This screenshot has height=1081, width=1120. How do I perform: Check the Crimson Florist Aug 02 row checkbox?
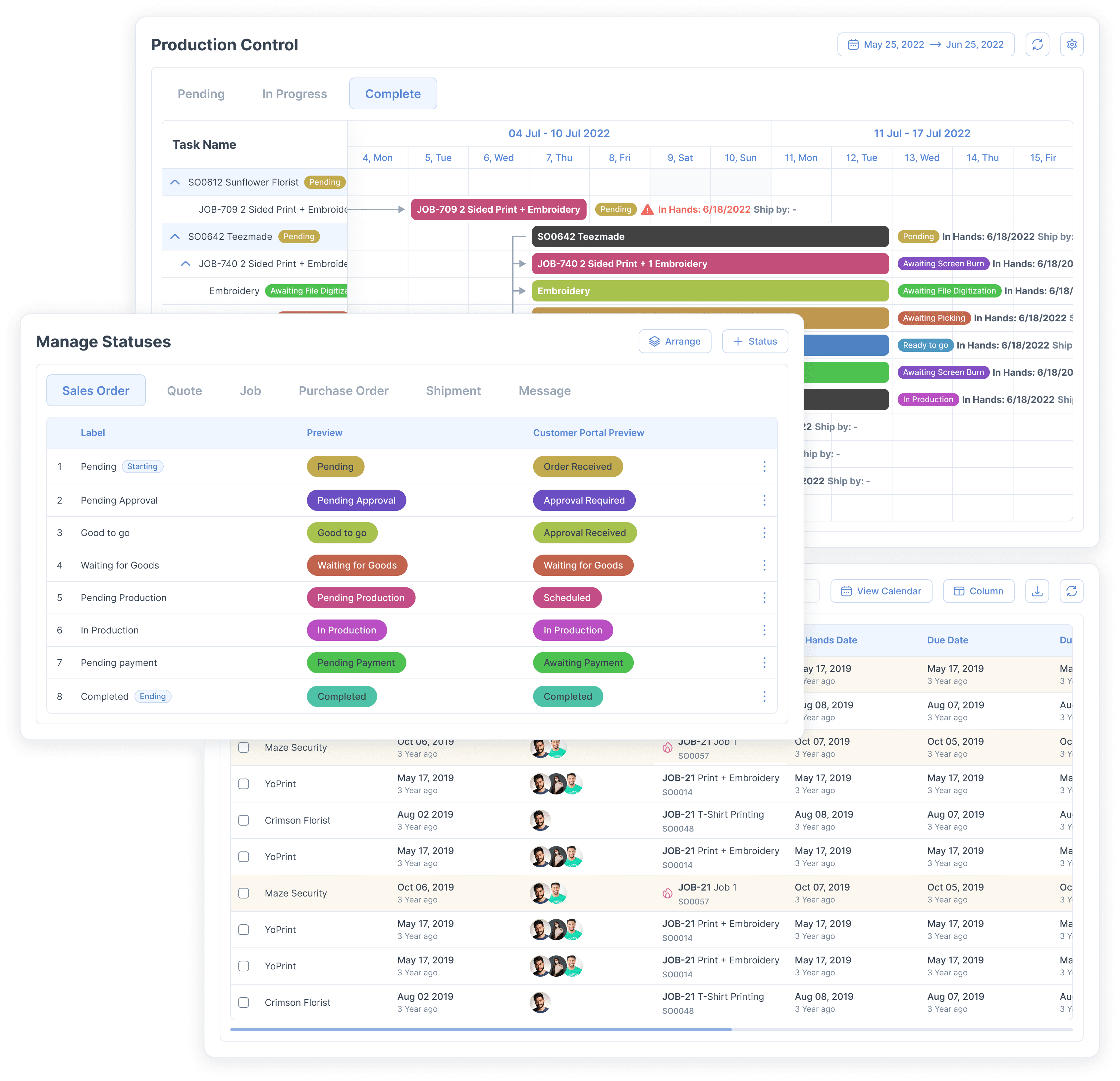[243, 821]
